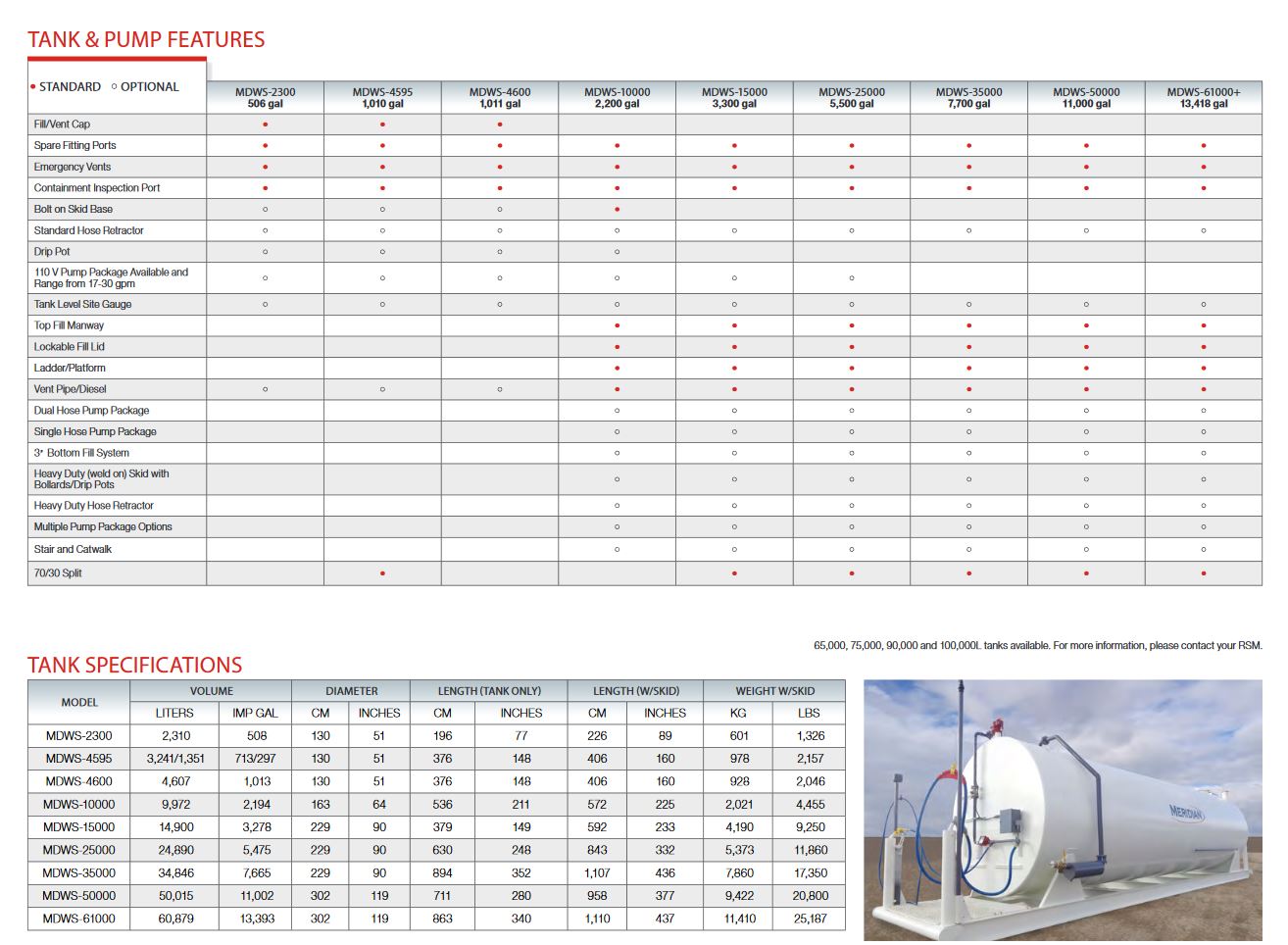
Task: Click Drip Pot circle under MDWS-4600
Action: 500,252
